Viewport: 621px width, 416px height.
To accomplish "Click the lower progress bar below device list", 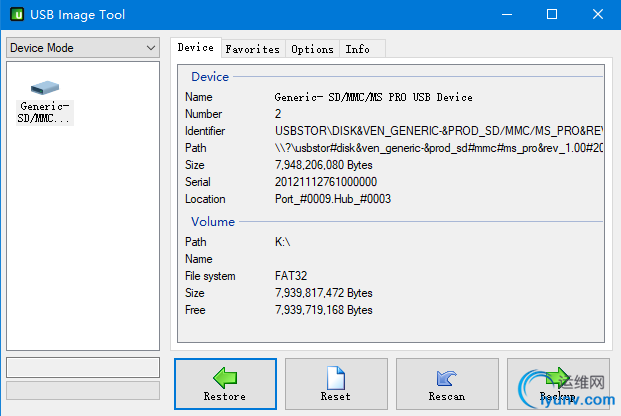I will click(x=83, y=391).
